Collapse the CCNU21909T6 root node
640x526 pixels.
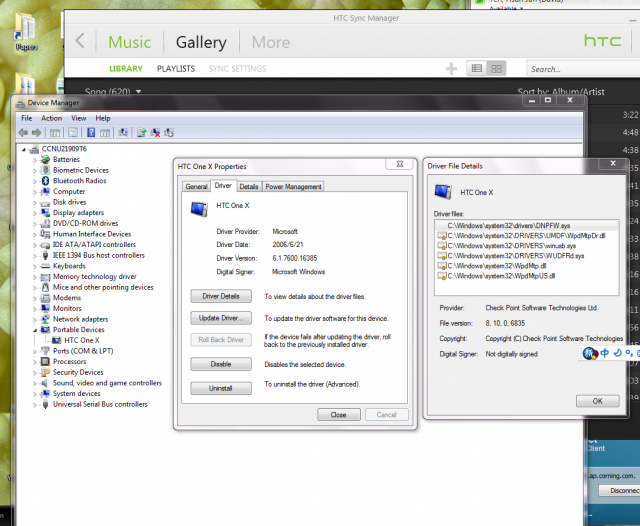pos(24,149)
